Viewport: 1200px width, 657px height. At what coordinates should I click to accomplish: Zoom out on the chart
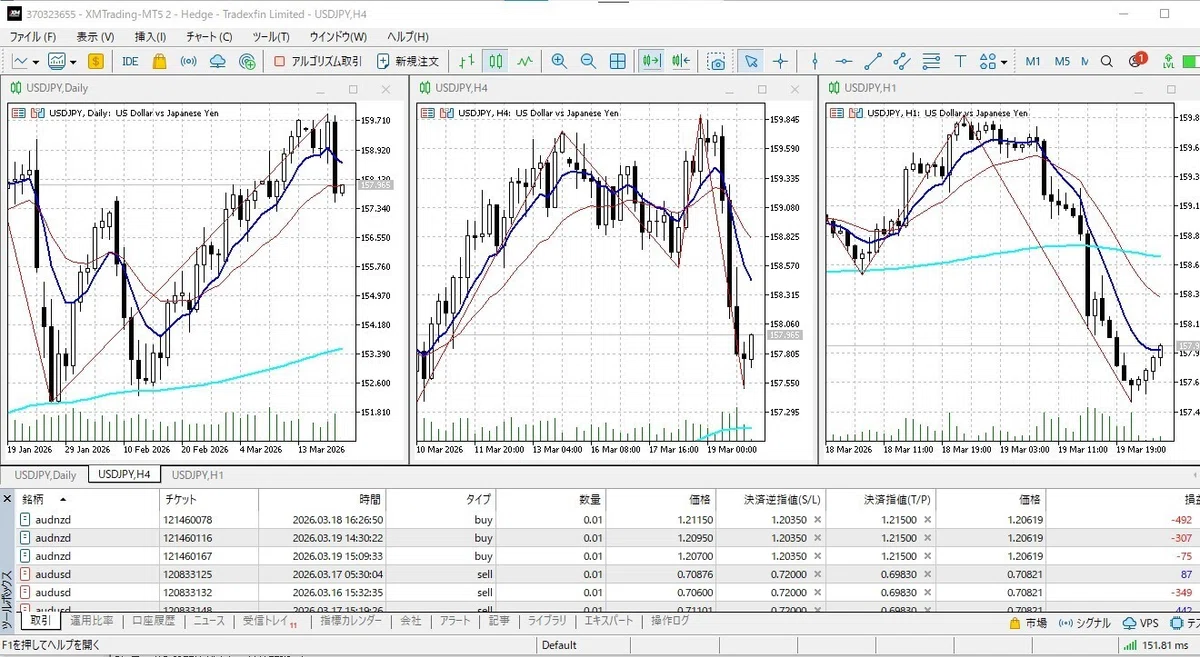[587, 61]
